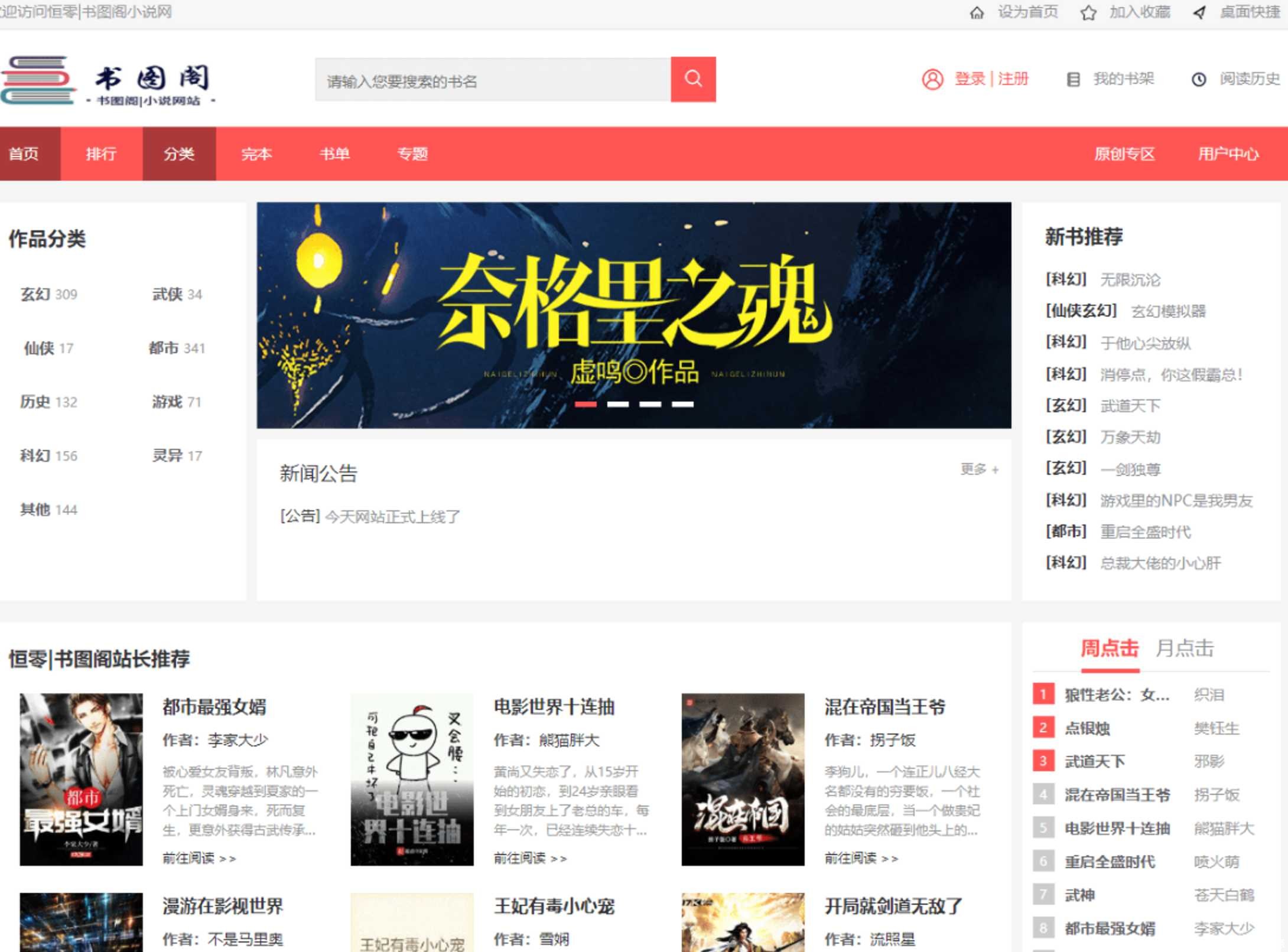Click the bookshelf icon beside 我的书架
The height and width of the screenshot is (952, 1288).
[1073, 79]
